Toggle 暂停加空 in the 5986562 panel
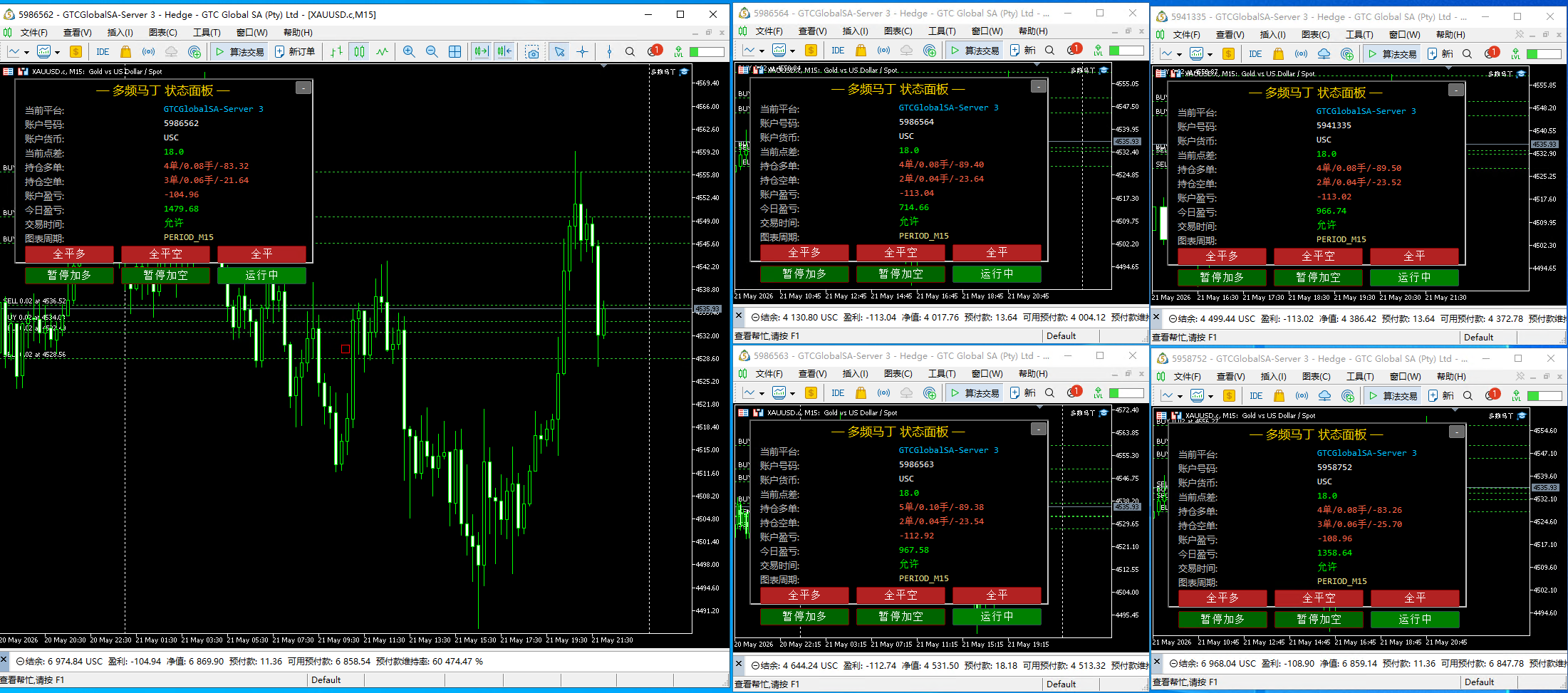Image resolution: width=1568 pixels, height=693 pixels. [x=165, y=275]
